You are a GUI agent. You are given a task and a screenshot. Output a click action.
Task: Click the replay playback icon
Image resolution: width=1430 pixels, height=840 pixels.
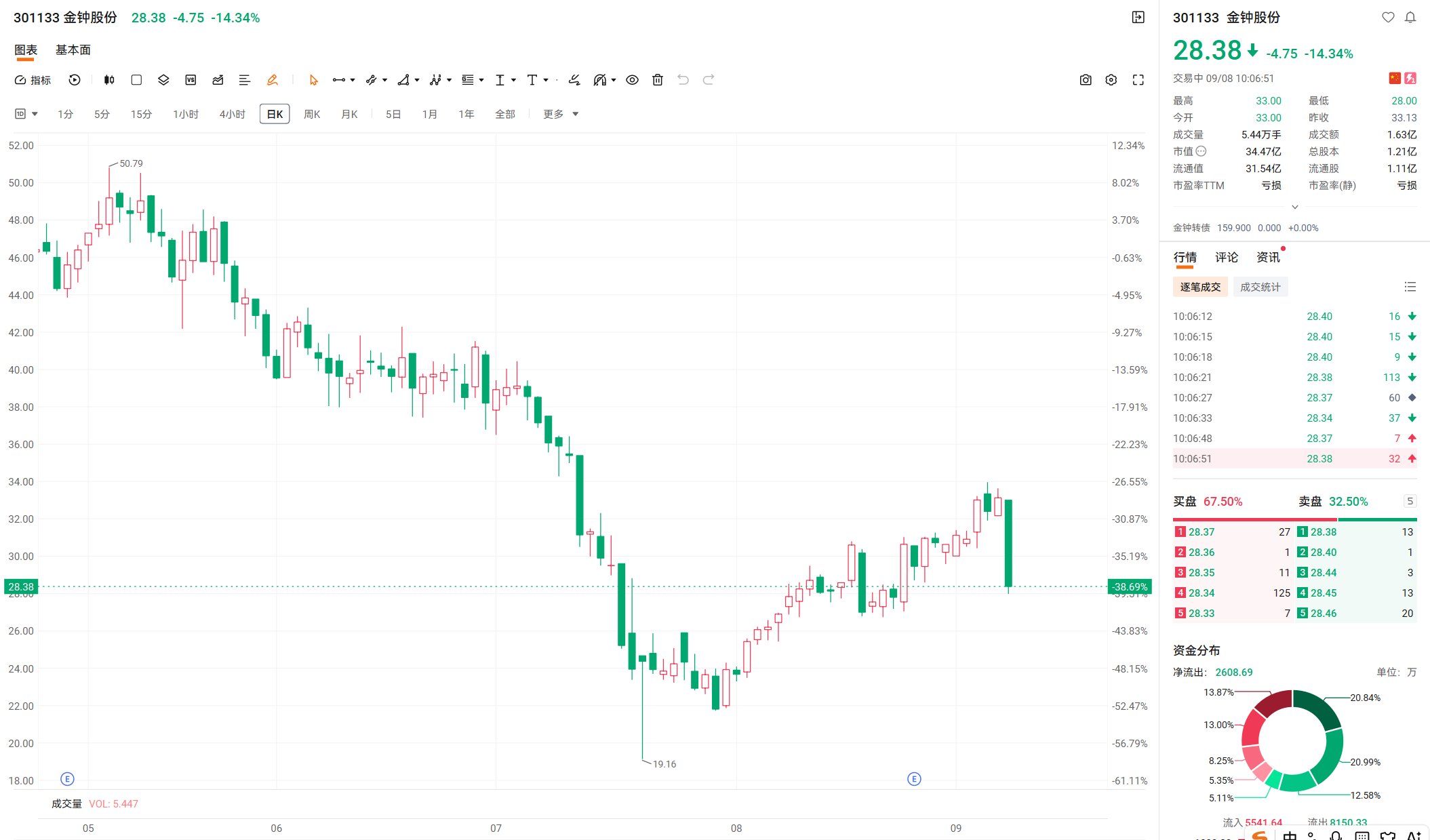coord(75,80)
